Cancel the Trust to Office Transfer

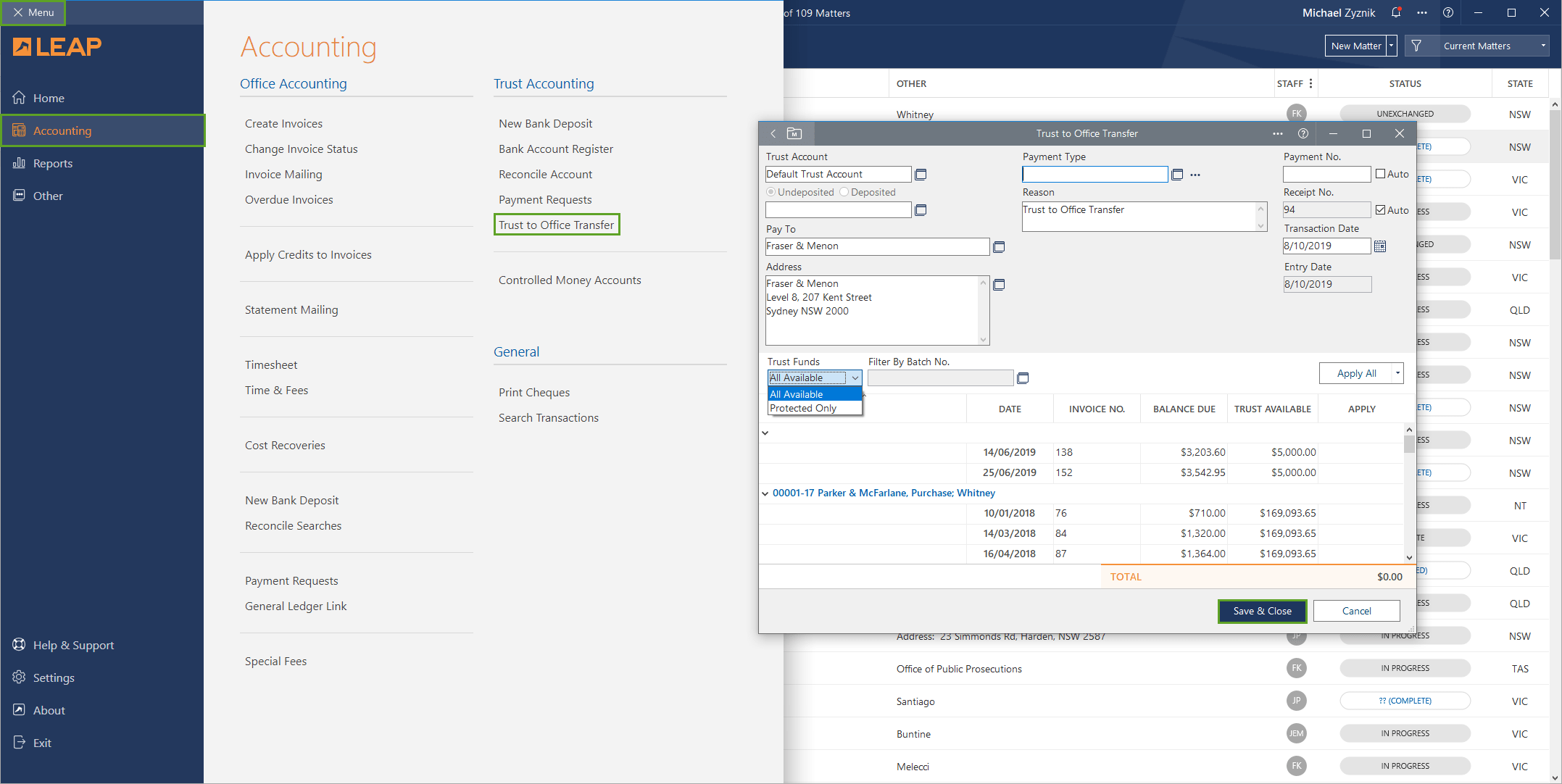[1356, 611]
